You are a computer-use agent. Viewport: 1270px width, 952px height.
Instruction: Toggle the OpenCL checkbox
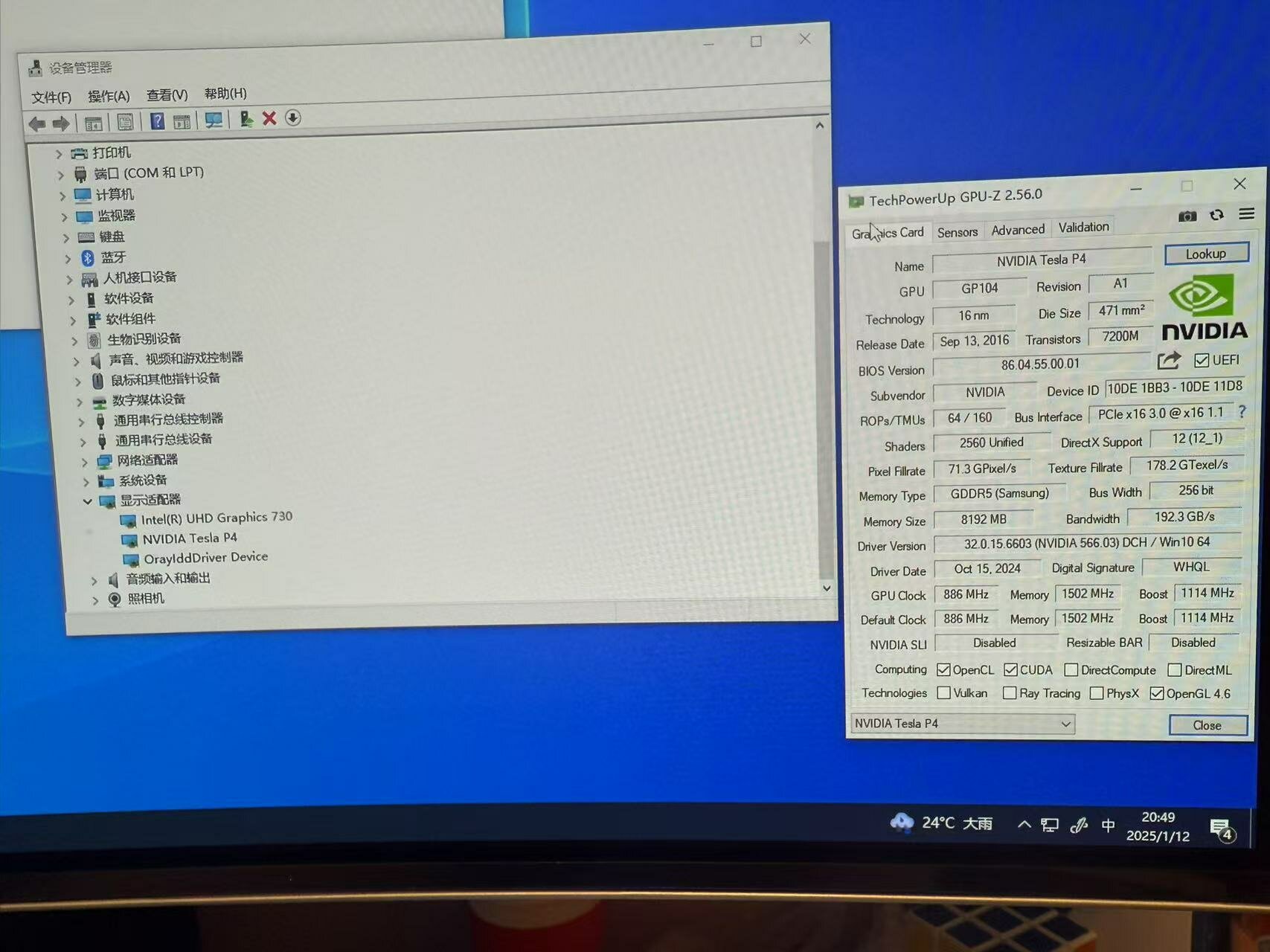(943, 669)
